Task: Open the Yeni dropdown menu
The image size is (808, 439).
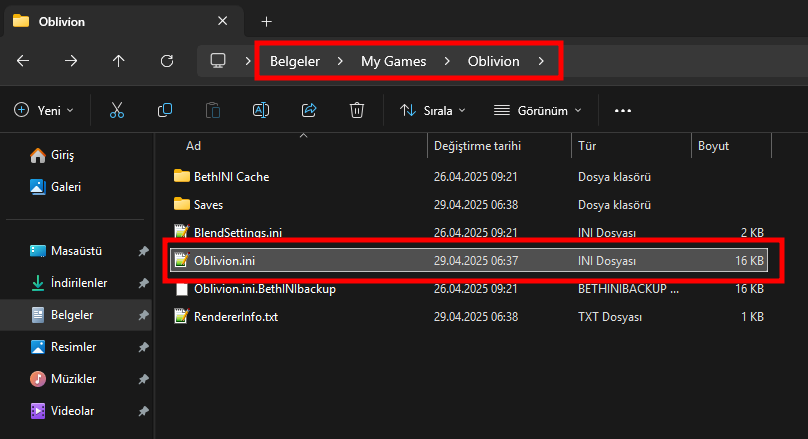Action: (x=44, y=110)
